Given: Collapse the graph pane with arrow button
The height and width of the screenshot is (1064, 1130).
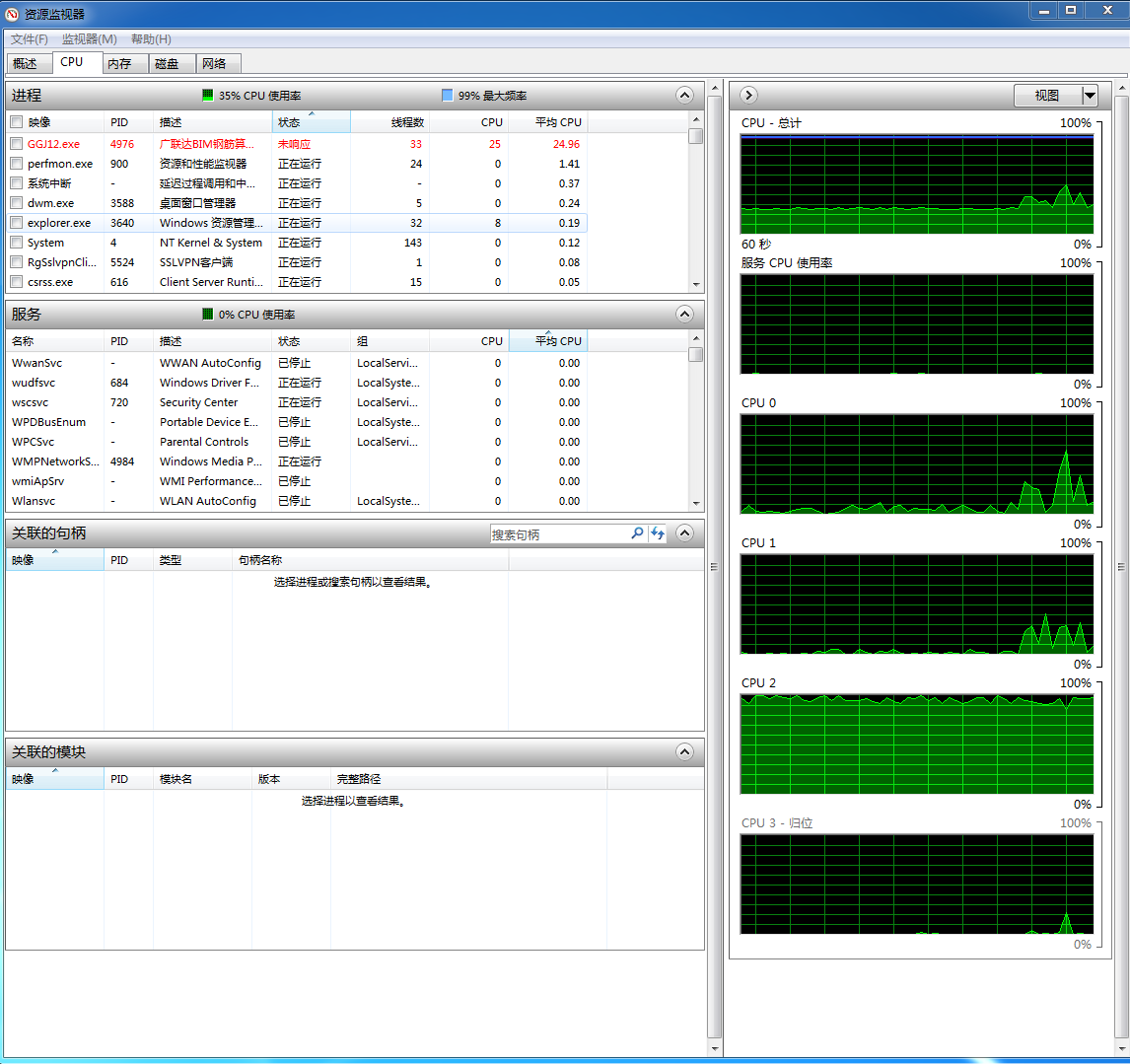Looking at the screenshot, I should pyautogui.click(x=748, y=95).
